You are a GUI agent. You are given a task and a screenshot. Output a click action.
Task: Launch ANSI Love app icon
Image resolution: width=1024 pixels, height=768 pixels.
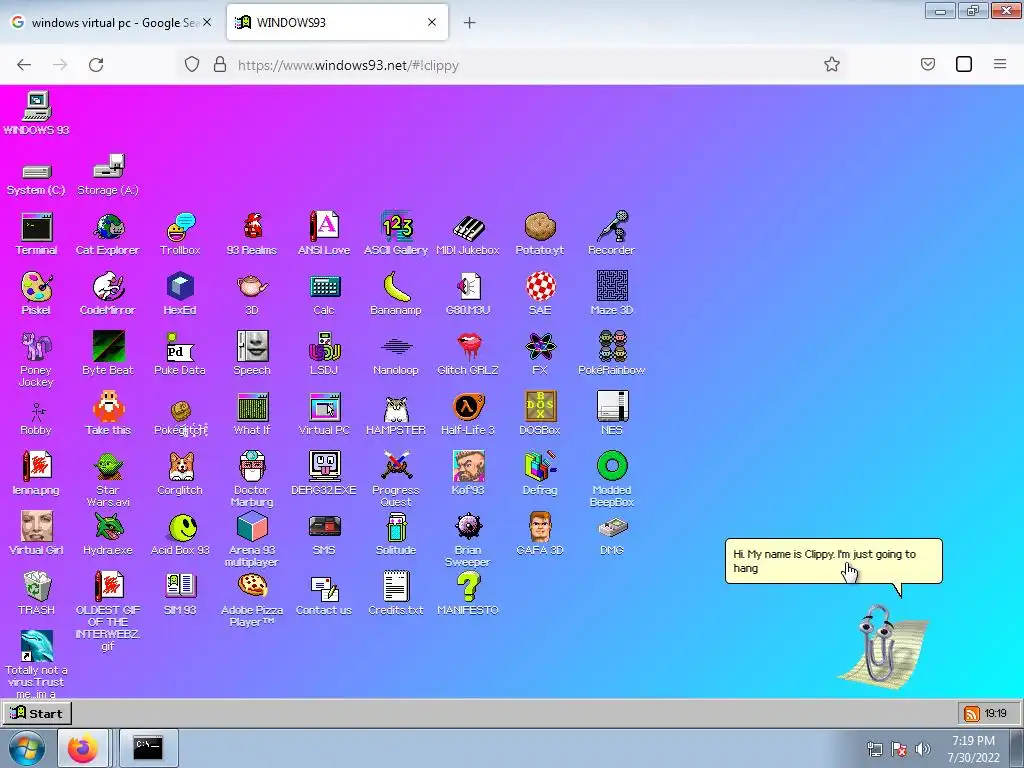[x=324, y=227]
